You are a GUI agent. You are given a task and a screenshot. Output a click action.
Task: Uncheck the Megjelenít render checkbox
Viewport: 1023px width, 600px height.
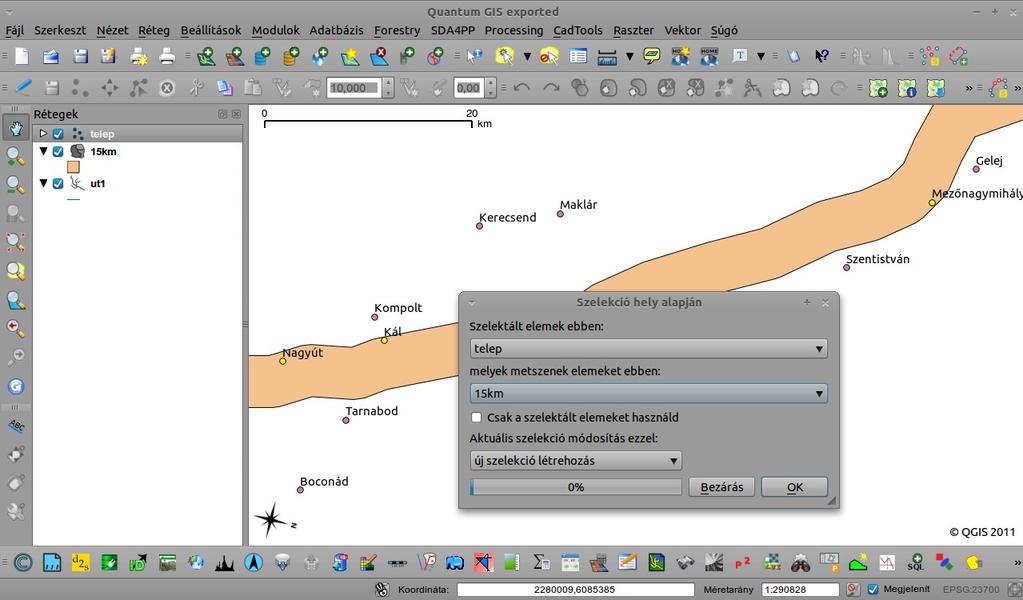[873, 590]
